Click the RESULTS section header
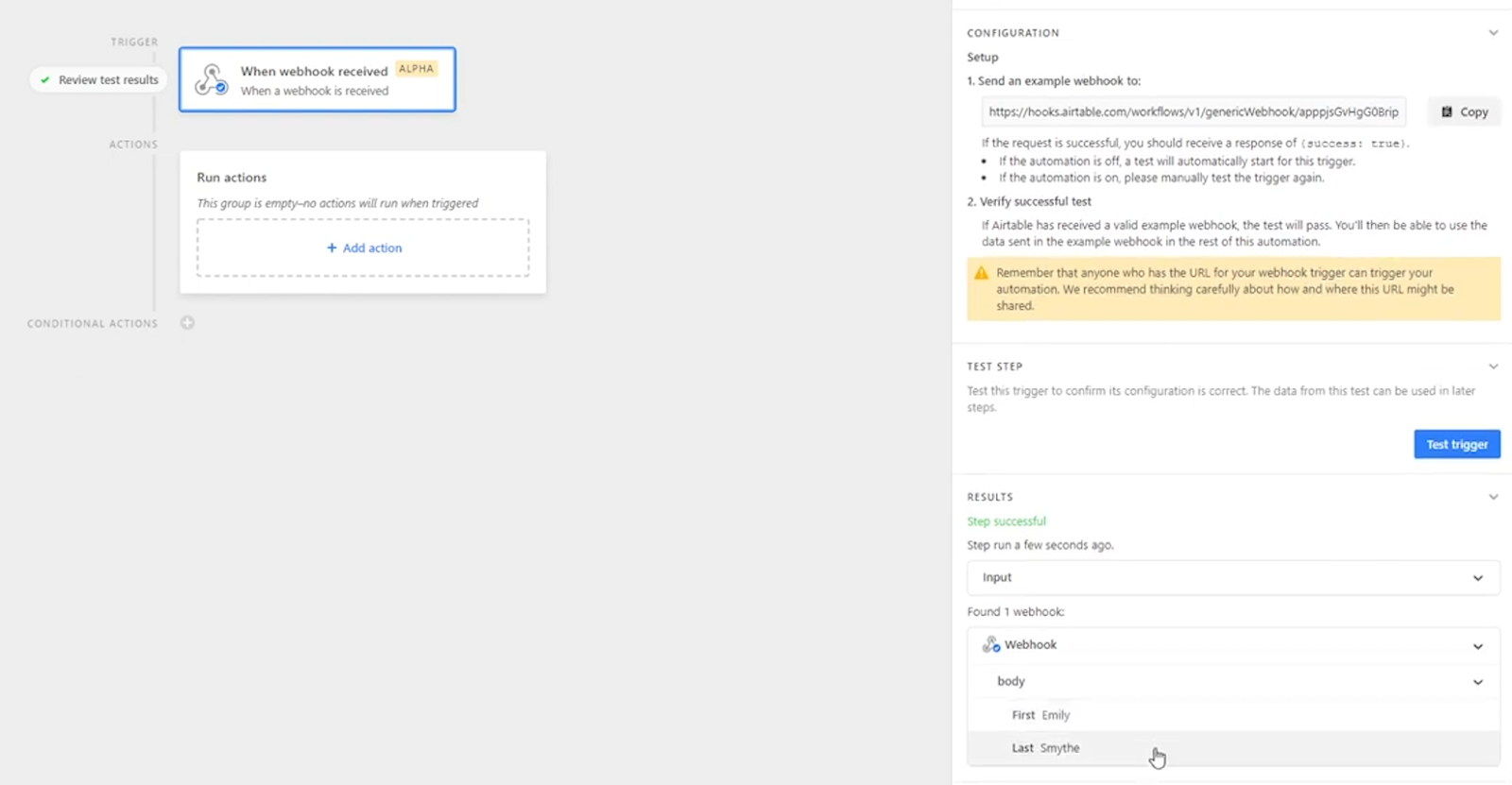Image resolution: width=1512 pixels, height=785 pixels. click(989, 497)
